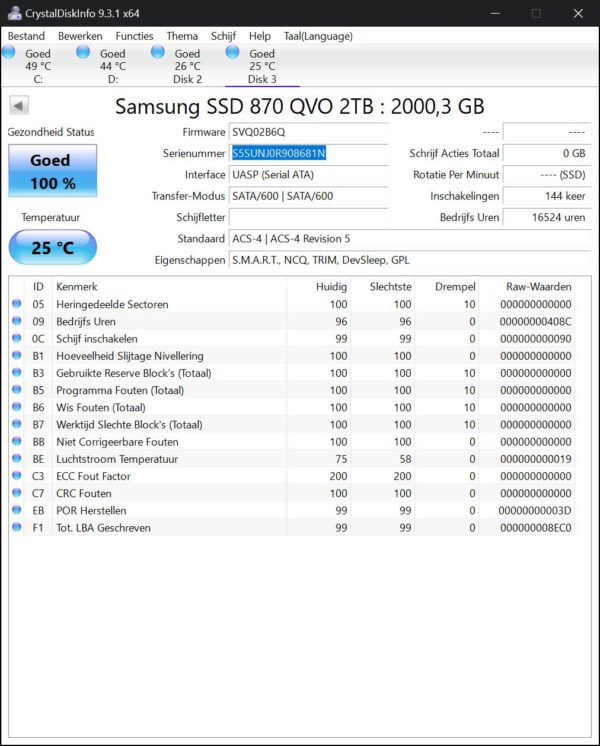Screen dimensions: 600x746
Task: Click the Bedrijfs Uren value 16524 uren
Action: [x=547, y=217]
